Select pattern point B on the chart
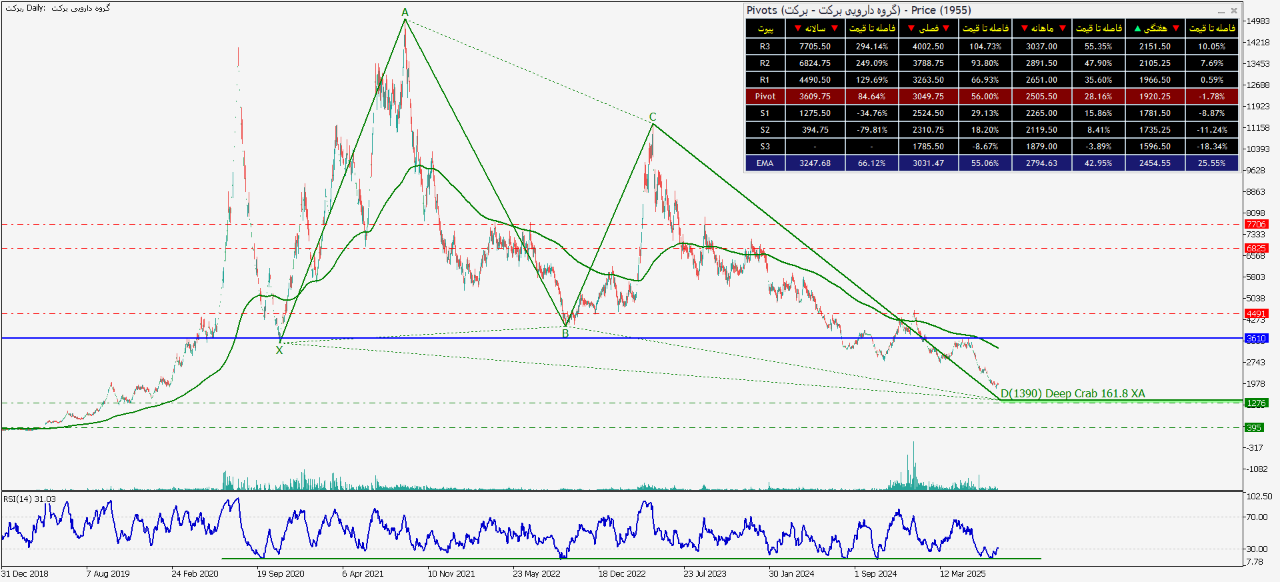The width and height of the screenshot is (1280, 582). tap(565, 333)
